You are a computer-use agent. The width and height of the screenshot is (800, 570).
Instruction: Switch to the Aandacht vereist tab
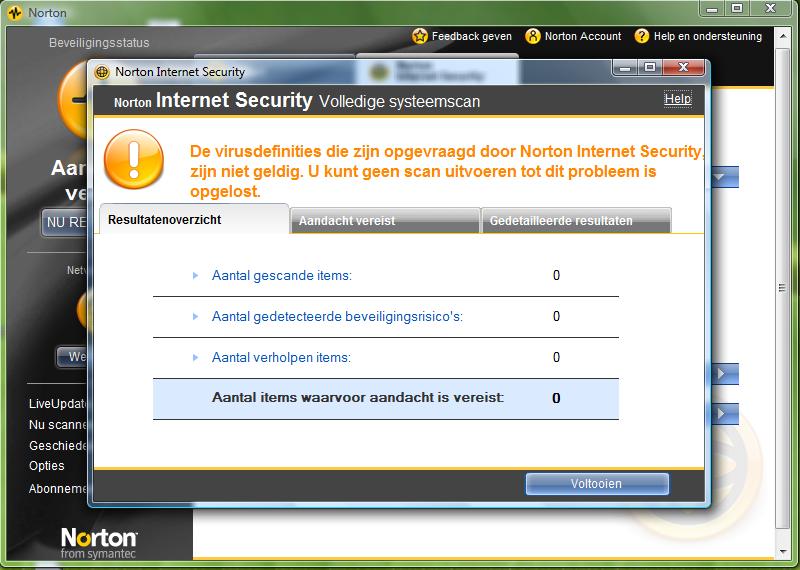[x=385, y=221]
